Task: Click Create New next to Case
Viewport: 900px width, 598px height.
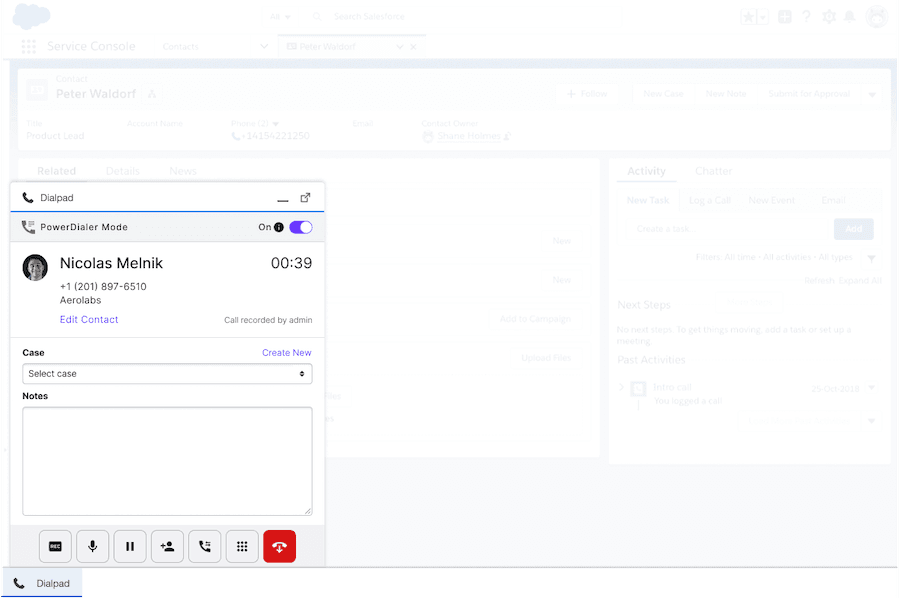Action: (x=287, y=352)
